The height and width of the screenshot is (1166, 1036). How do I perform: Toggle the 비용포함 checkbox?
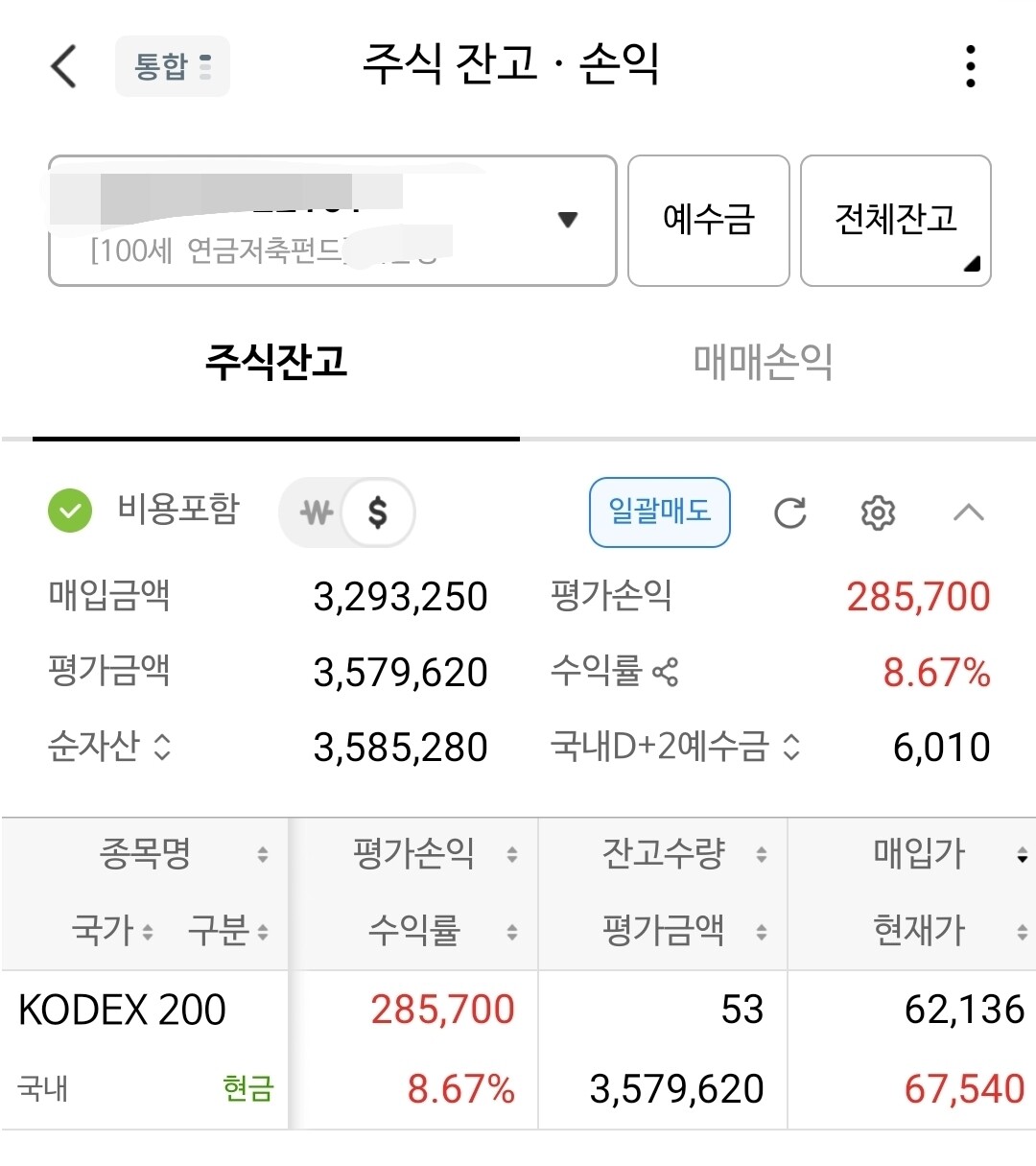[x=70, y=511]
